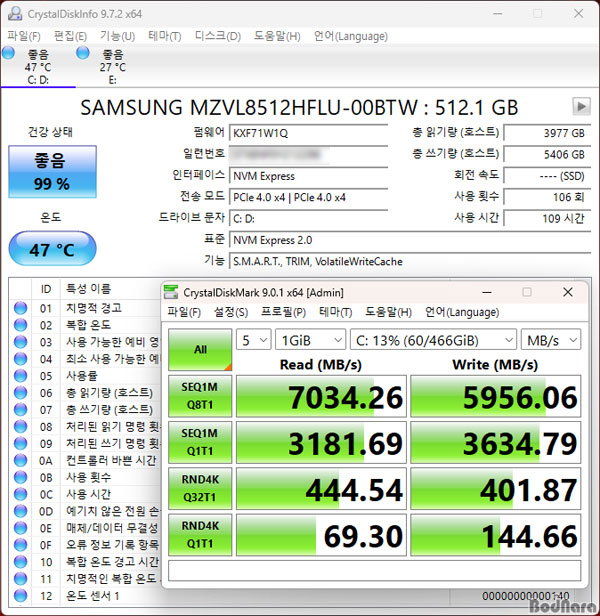Click status orb for attribute 01 row
600x616 pixels.
20,308
